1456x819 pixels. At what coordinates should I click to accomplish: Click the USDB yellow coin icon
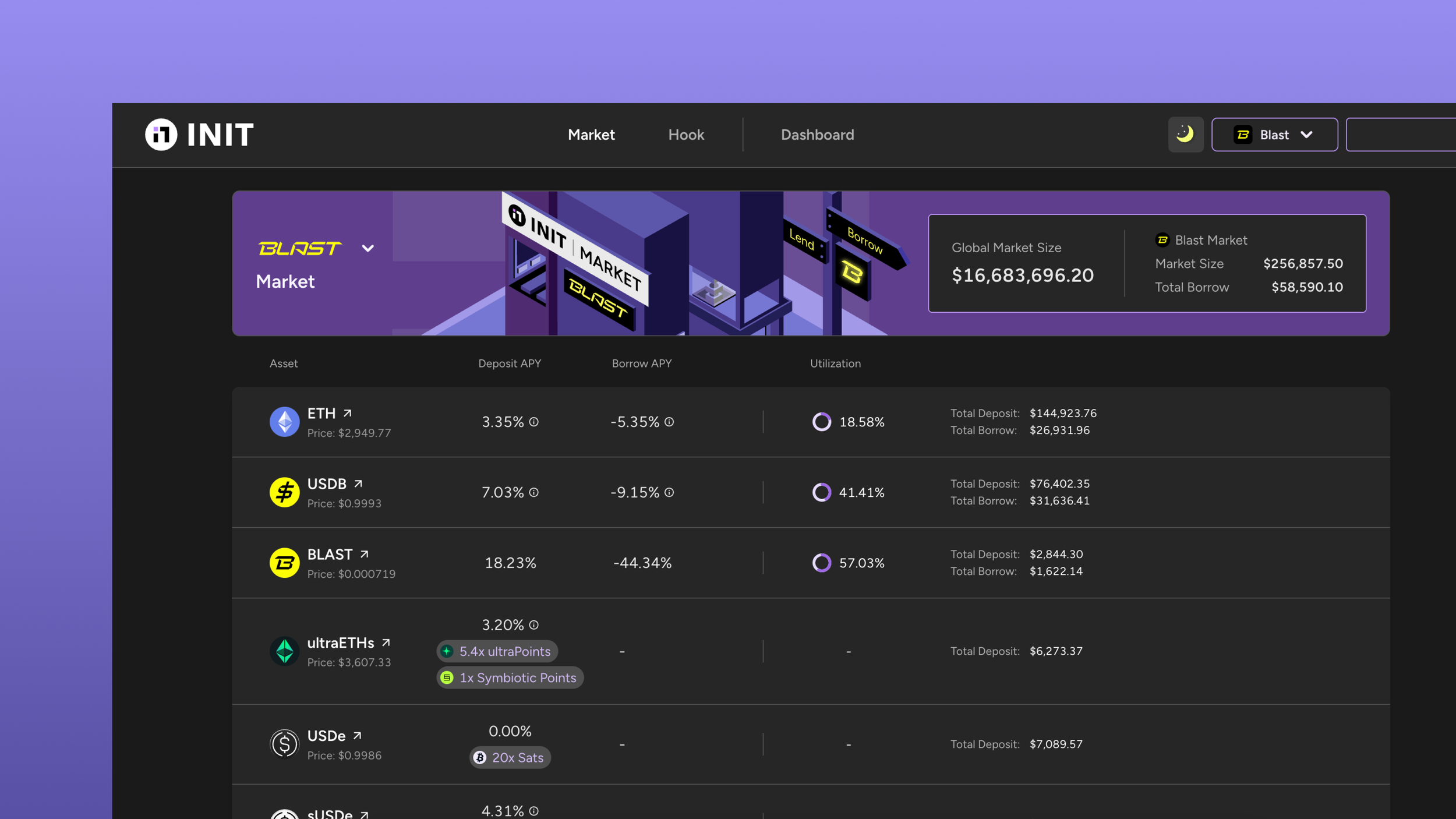(x=284, y=492)
